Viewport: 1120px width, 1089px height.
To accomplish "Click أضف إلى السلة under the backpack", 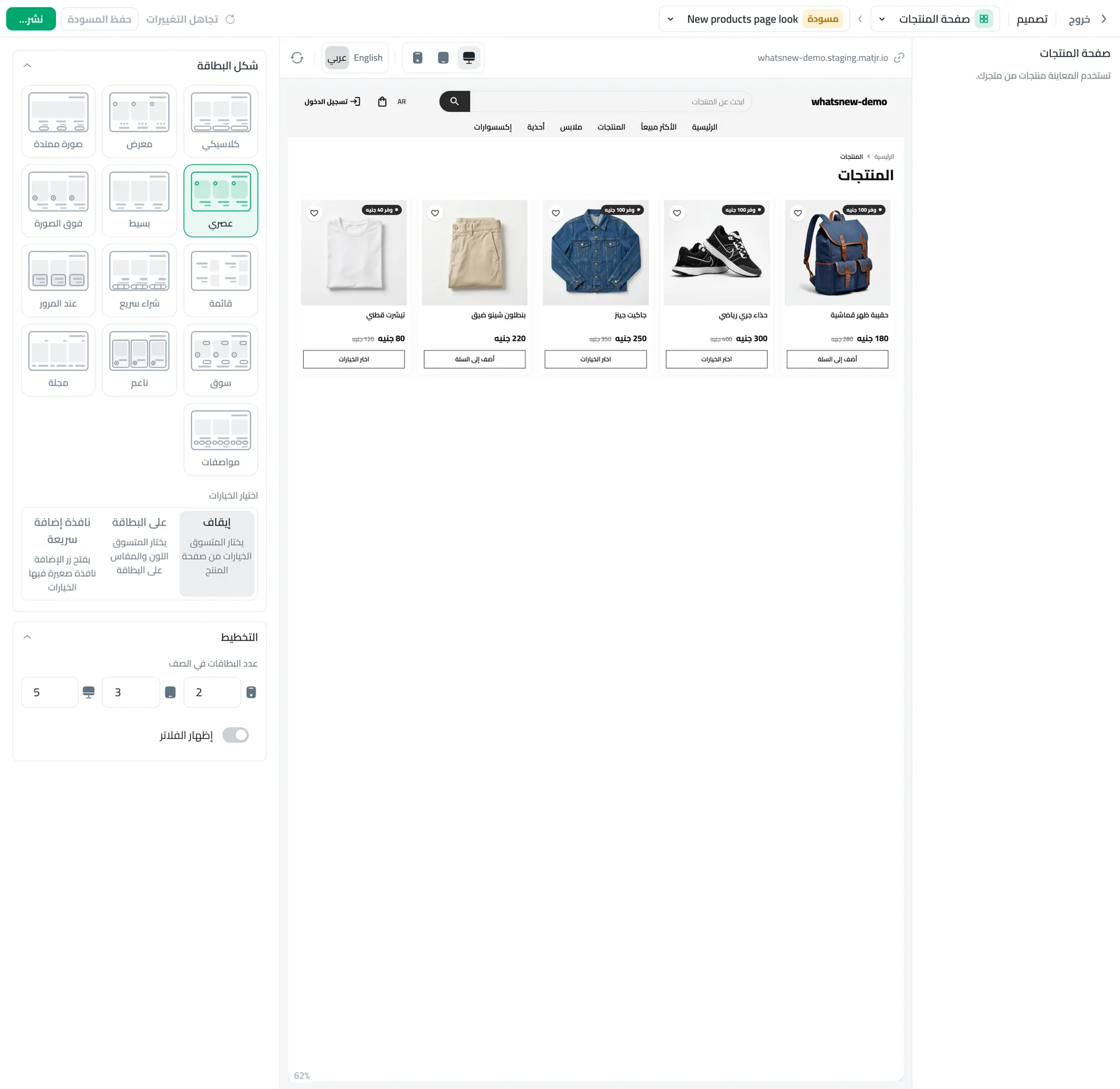I will 837,359.
